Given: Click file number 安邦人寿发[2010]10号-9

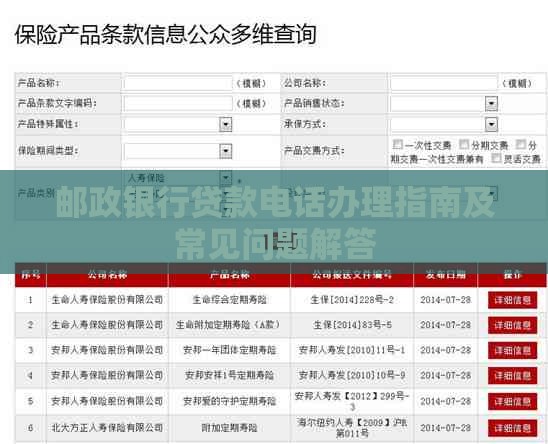Looking at the screenshot, I should tap(352, 376).
